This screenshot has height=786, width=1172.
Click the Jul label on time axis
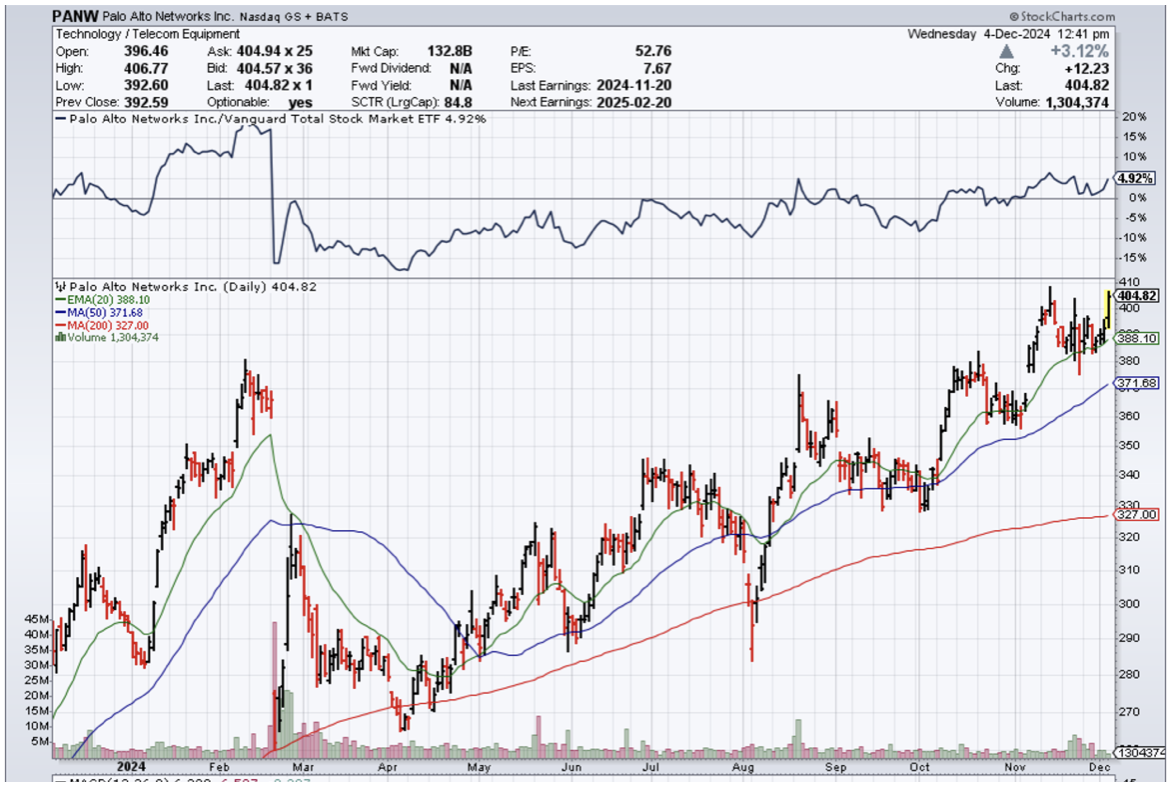[x=651, y=767]
